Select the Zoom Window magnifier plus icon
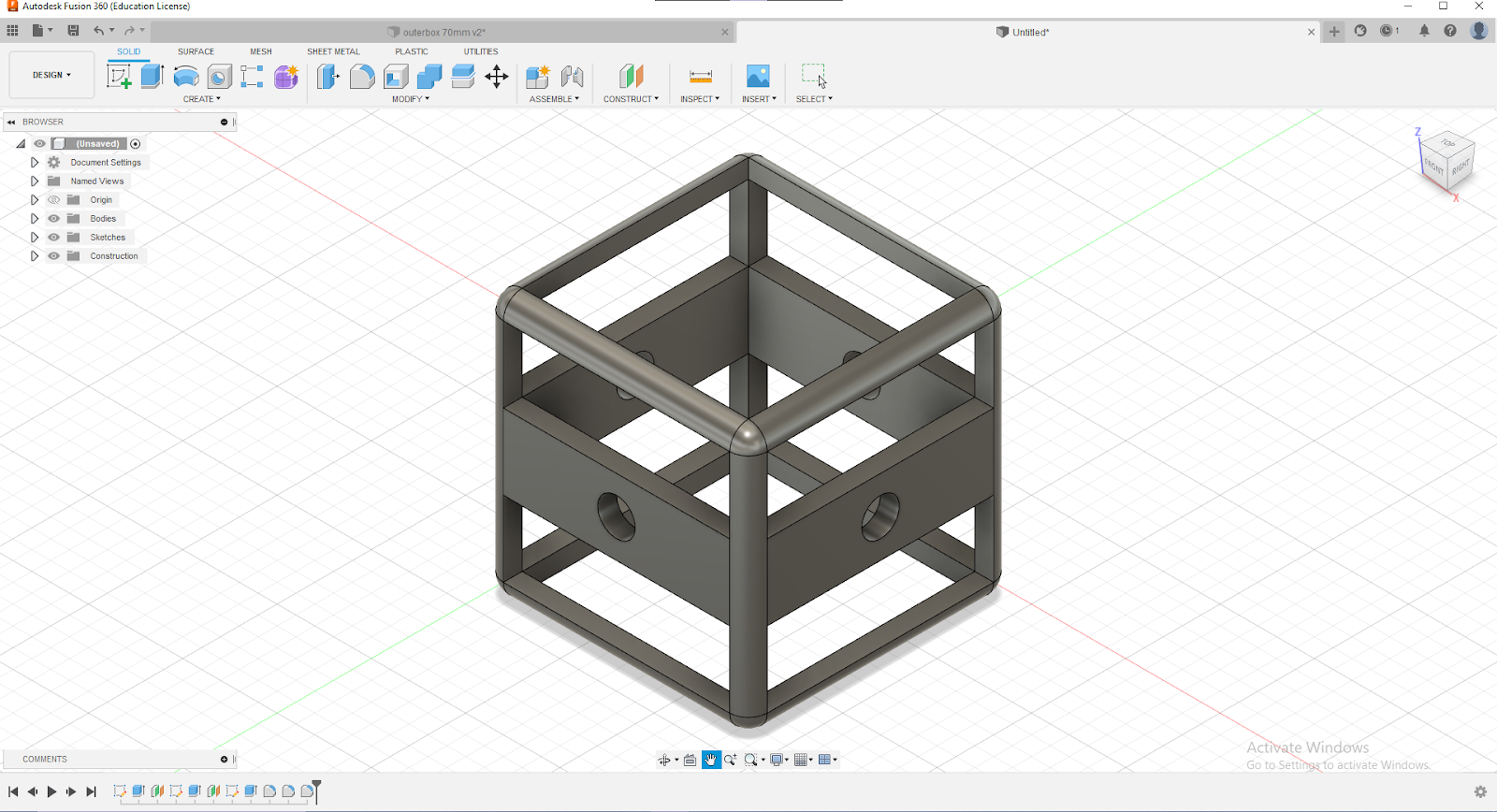 point(730,760)
